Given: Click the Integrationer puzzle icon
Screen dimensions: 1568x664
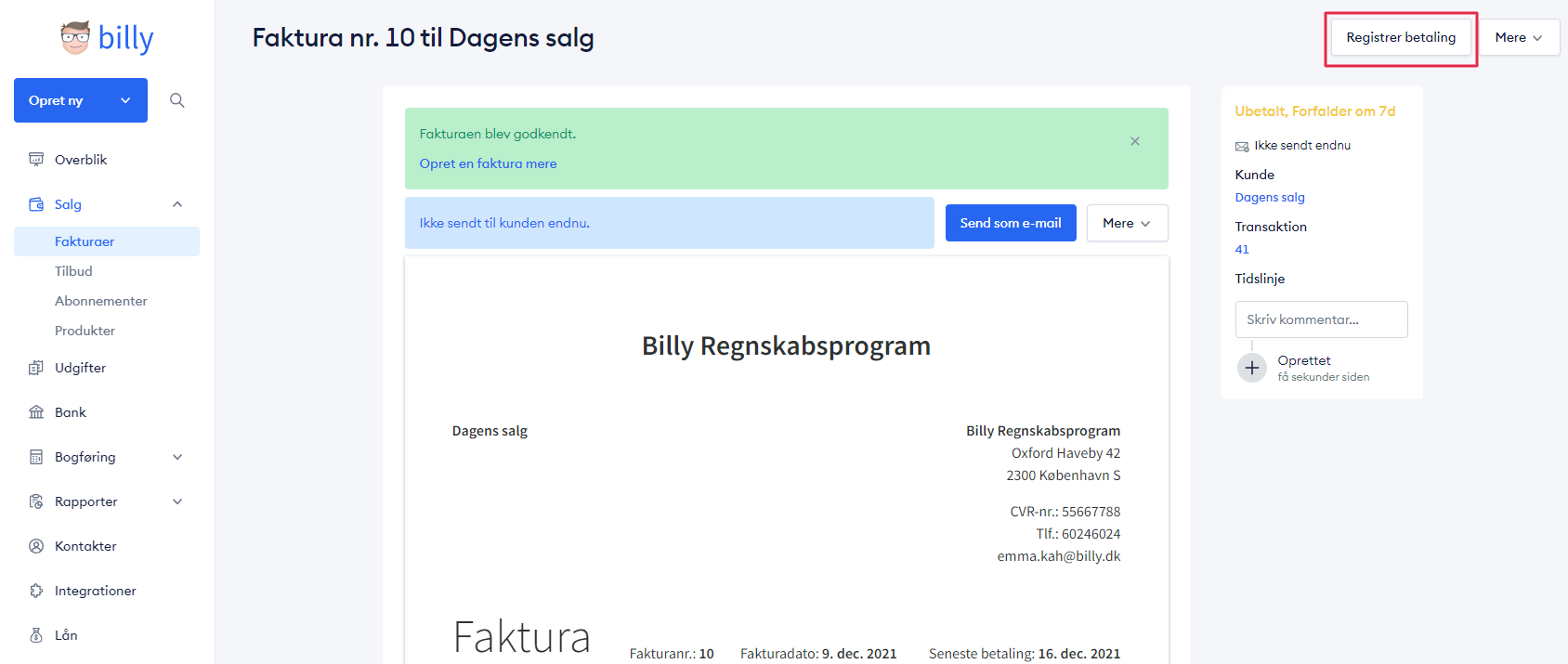Looking at the screenshot, I should point(36,591).
